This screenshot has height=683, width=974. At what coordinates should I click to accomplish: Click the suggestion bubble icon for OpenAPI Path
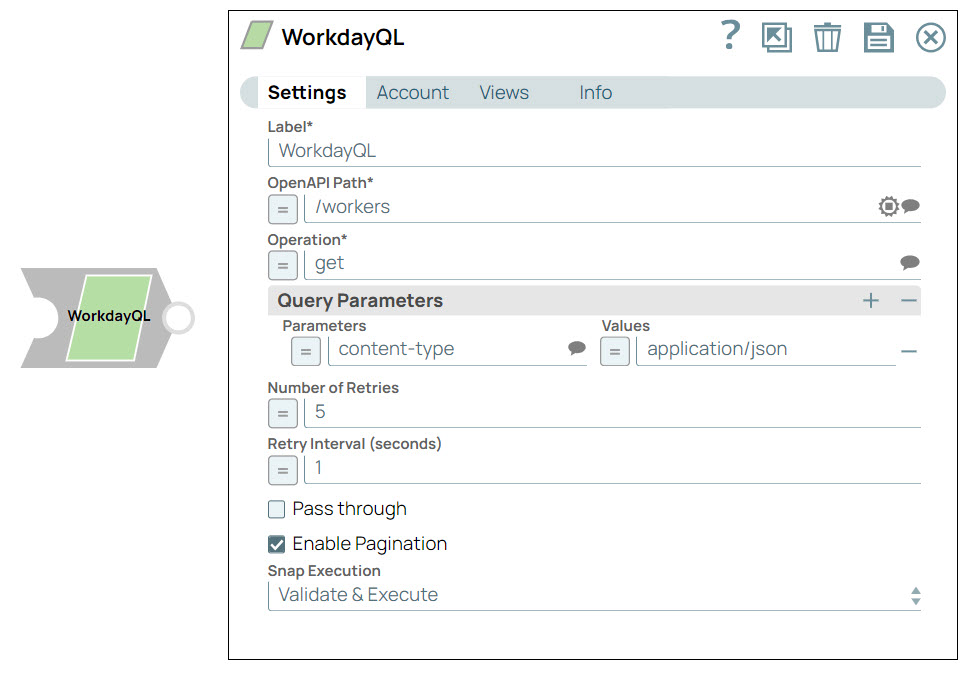click(x=911, y=206)
